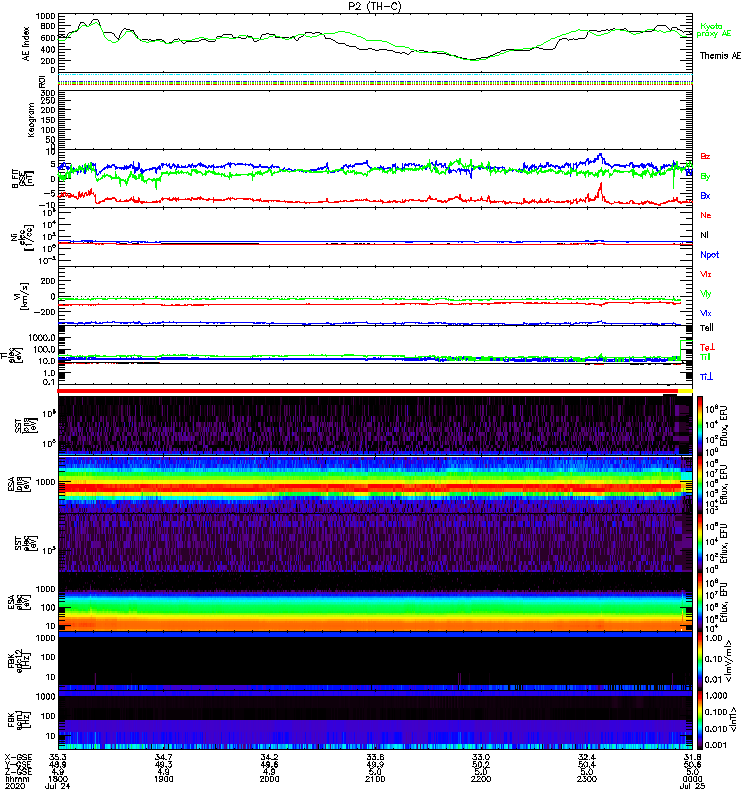Image resolution: width=750 pixels, height=800 pixels.
Task: Click the Jul 24 date label
Action: click(x=58, y=786)
